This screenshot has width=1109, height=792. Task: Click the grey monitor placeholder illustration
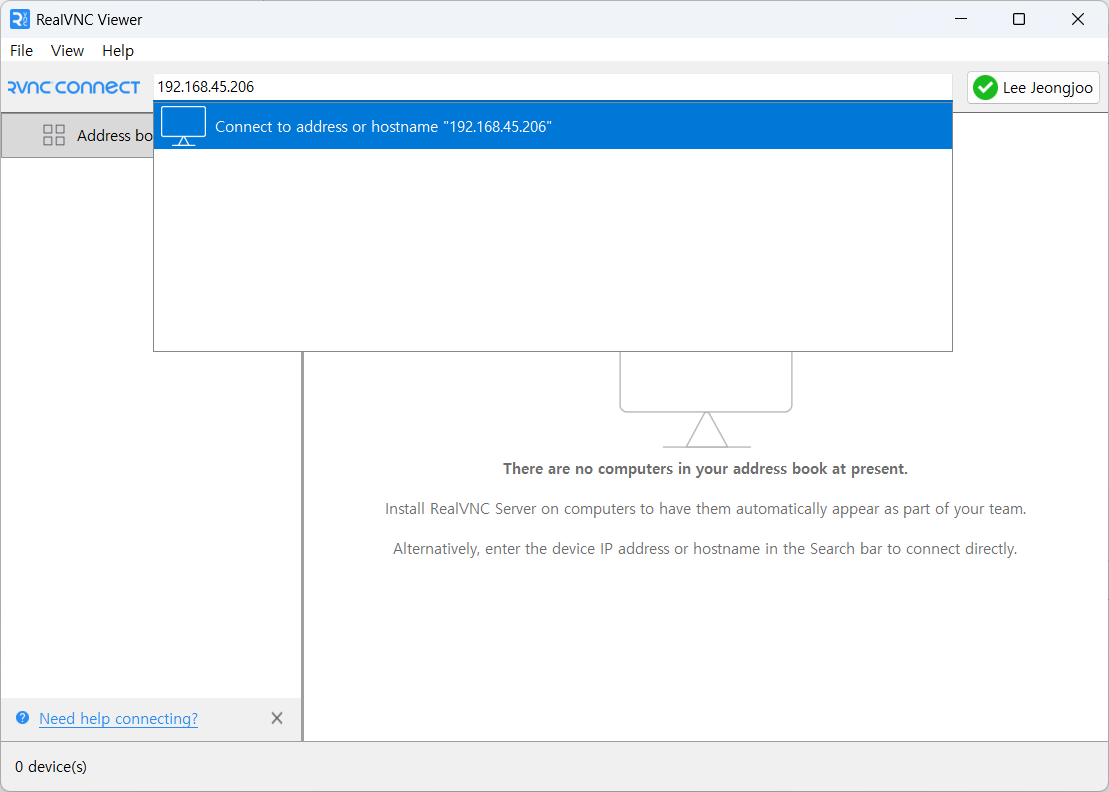[706, 400]
